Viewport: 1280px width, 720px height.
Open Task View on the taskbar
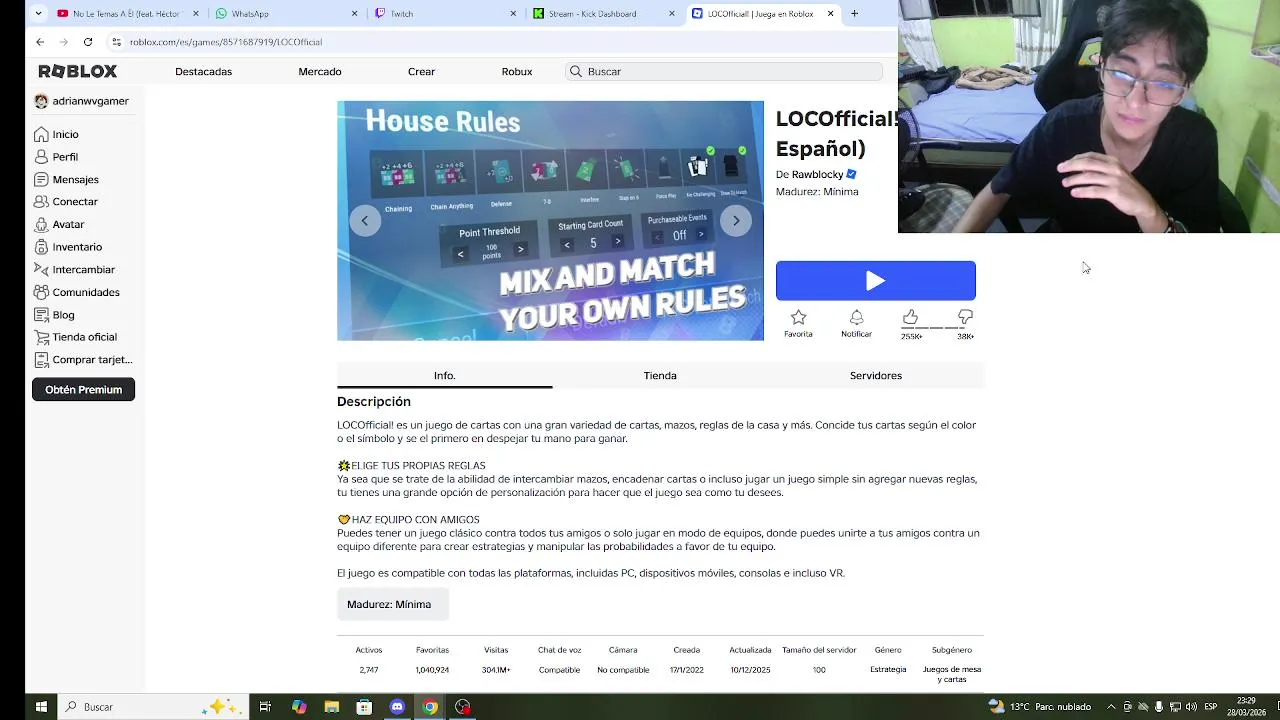[x=265, y=707]
